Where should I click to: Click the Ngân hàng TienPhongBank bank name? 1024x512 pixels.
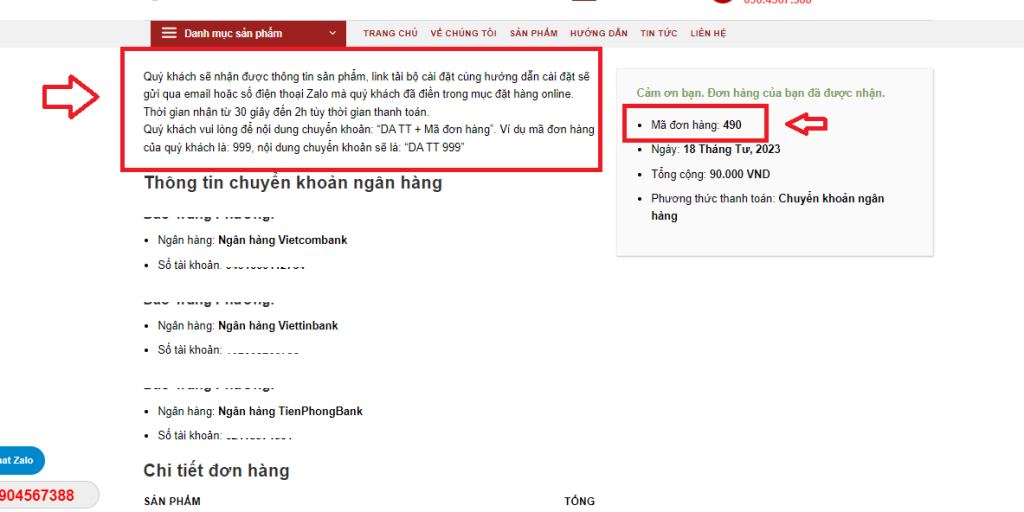coord(290,411)
